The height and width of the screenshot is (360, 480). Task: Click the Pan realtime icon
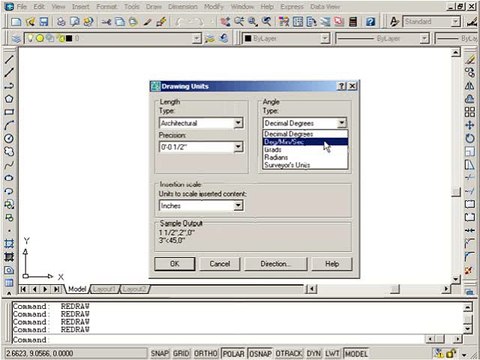(225, 22)
